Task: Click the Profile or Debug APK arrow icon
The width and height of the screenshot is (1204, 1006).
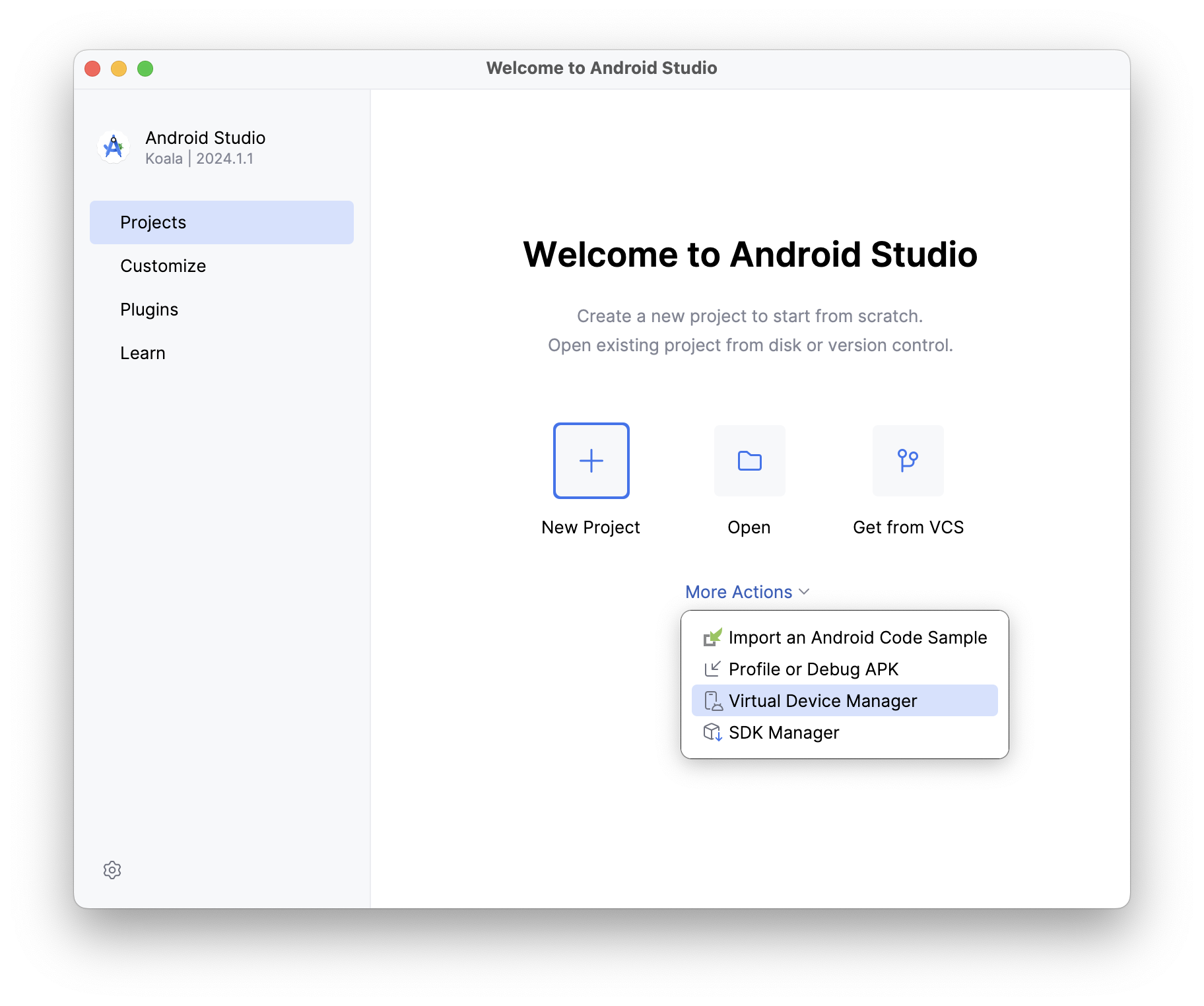Action: (x=713, y=669)
